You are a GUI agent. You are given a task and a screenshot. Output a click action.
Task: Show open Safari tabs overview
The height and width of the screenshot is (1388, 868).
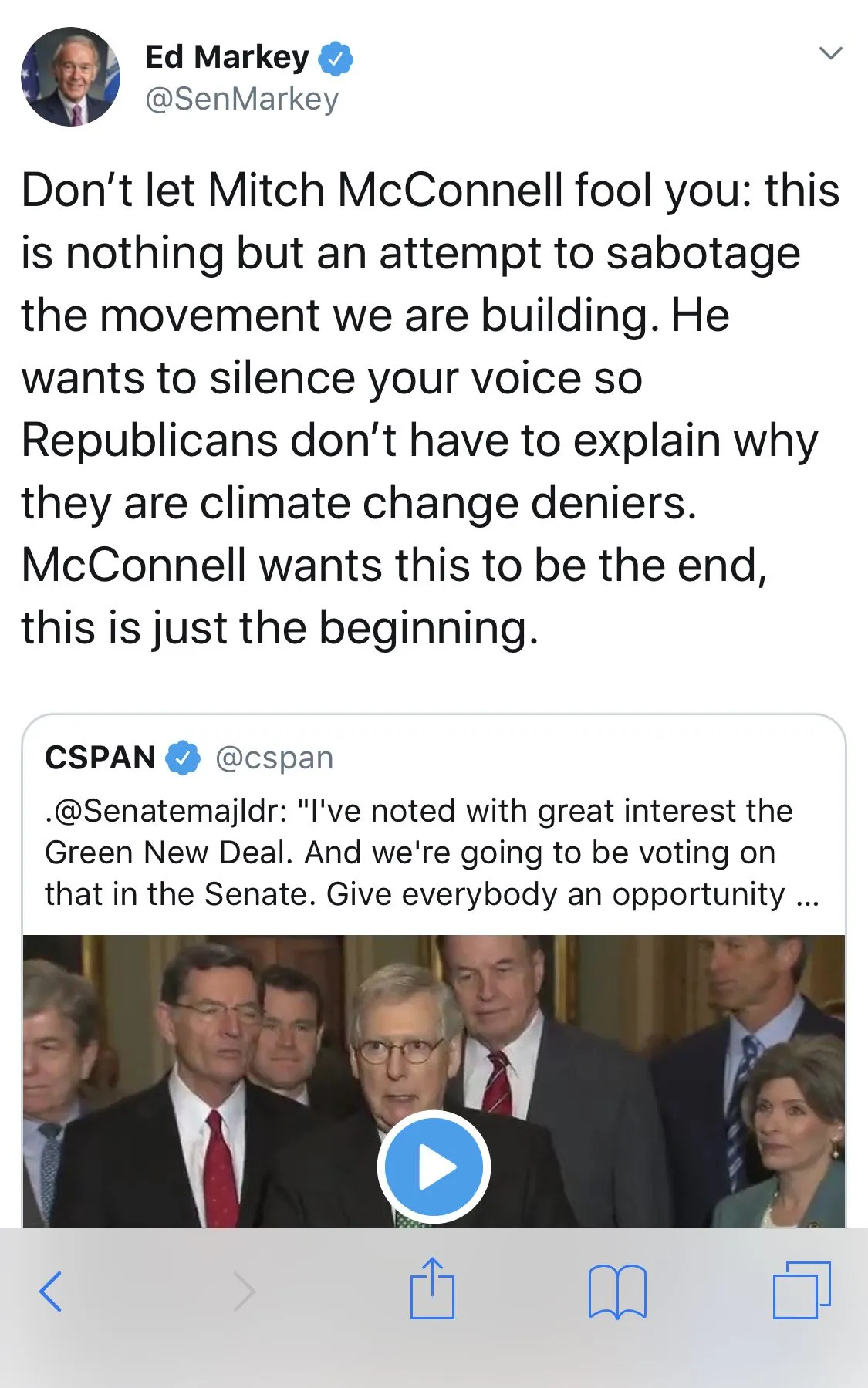[802, 1290]
